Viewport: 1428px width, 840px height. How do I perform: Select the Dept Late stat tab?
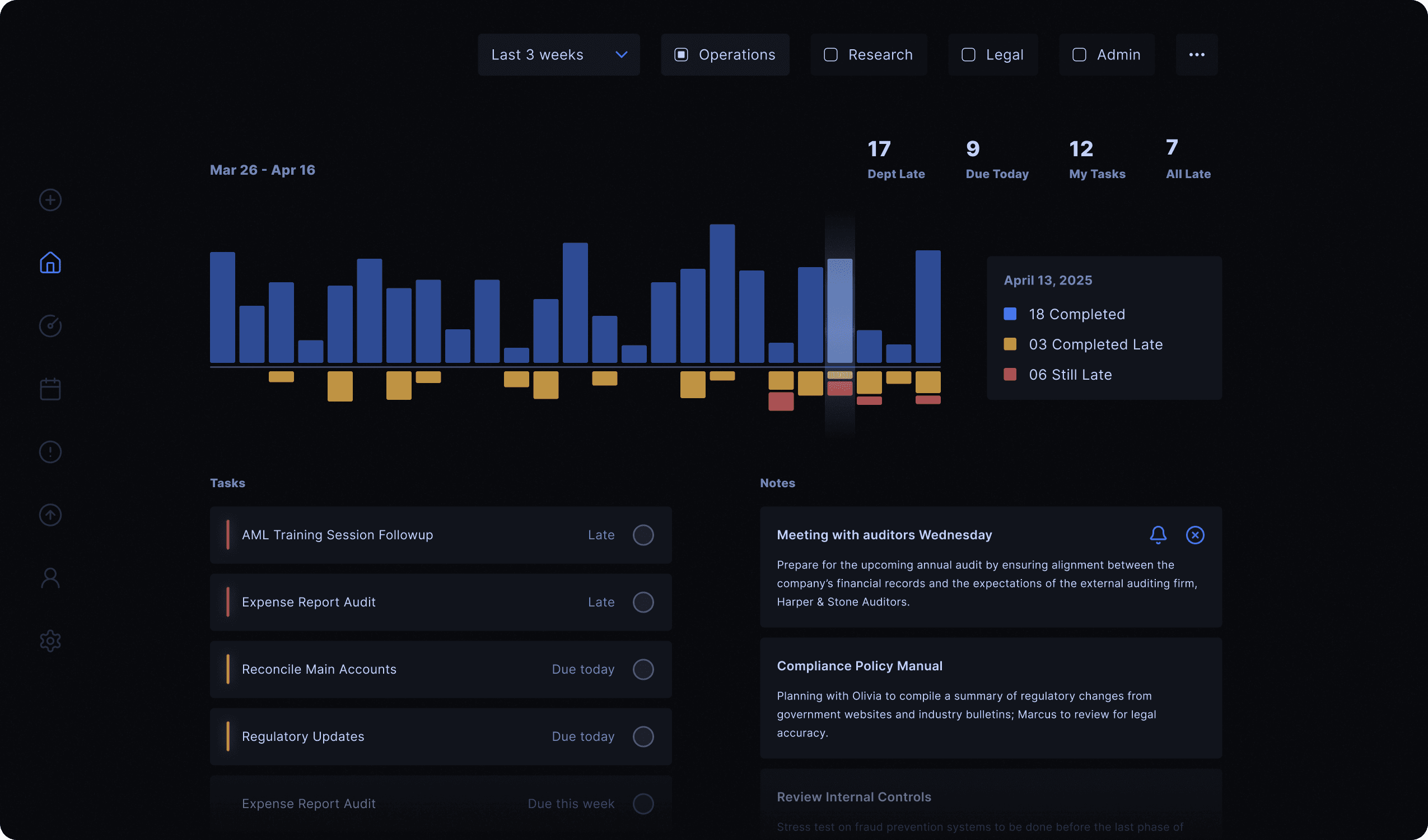point(895,160)
